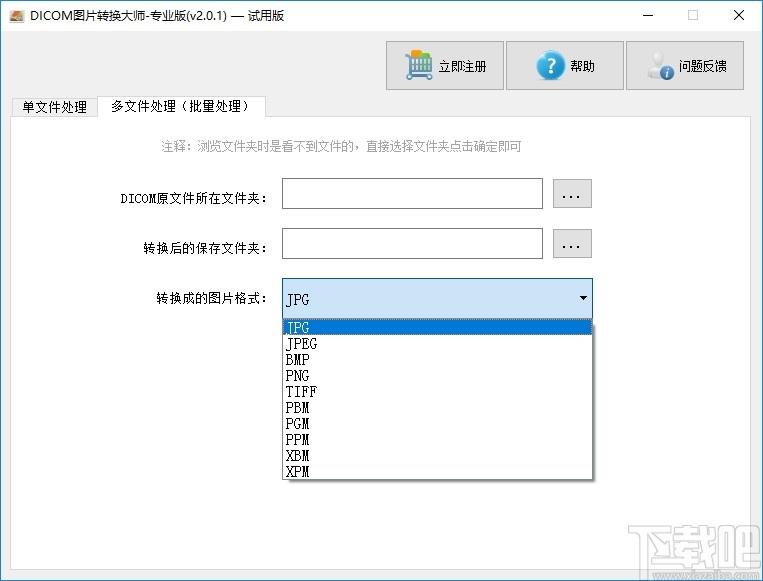The image size is (763, 581).
Task: Click the gray 注释 hint text
Action: coord(341,146)
